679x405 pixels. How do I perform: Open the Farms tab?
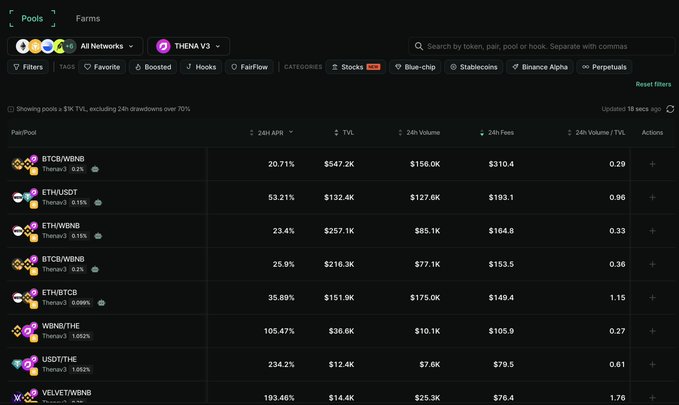(x=88, y=19)
